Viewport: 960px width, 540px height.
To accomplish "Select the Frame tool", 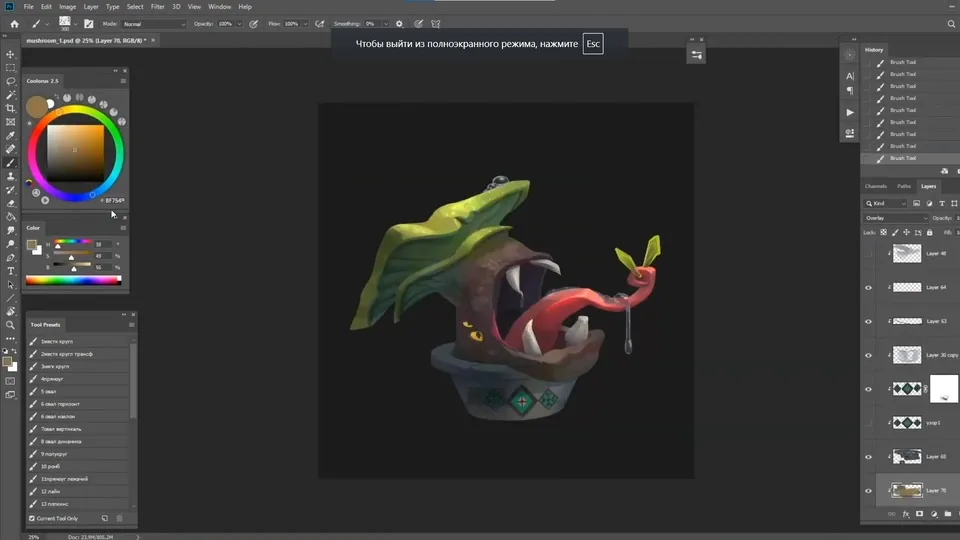I will click(10, 122).
